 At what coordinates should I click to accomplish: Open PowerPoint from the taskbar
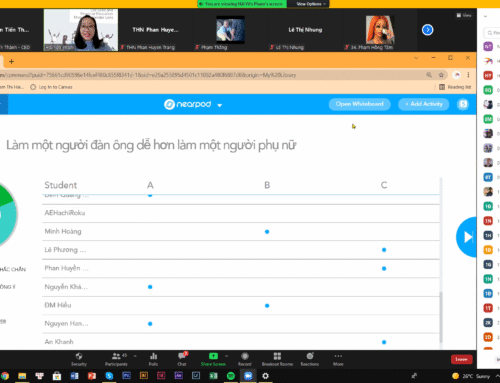click(x=92, y=376)
